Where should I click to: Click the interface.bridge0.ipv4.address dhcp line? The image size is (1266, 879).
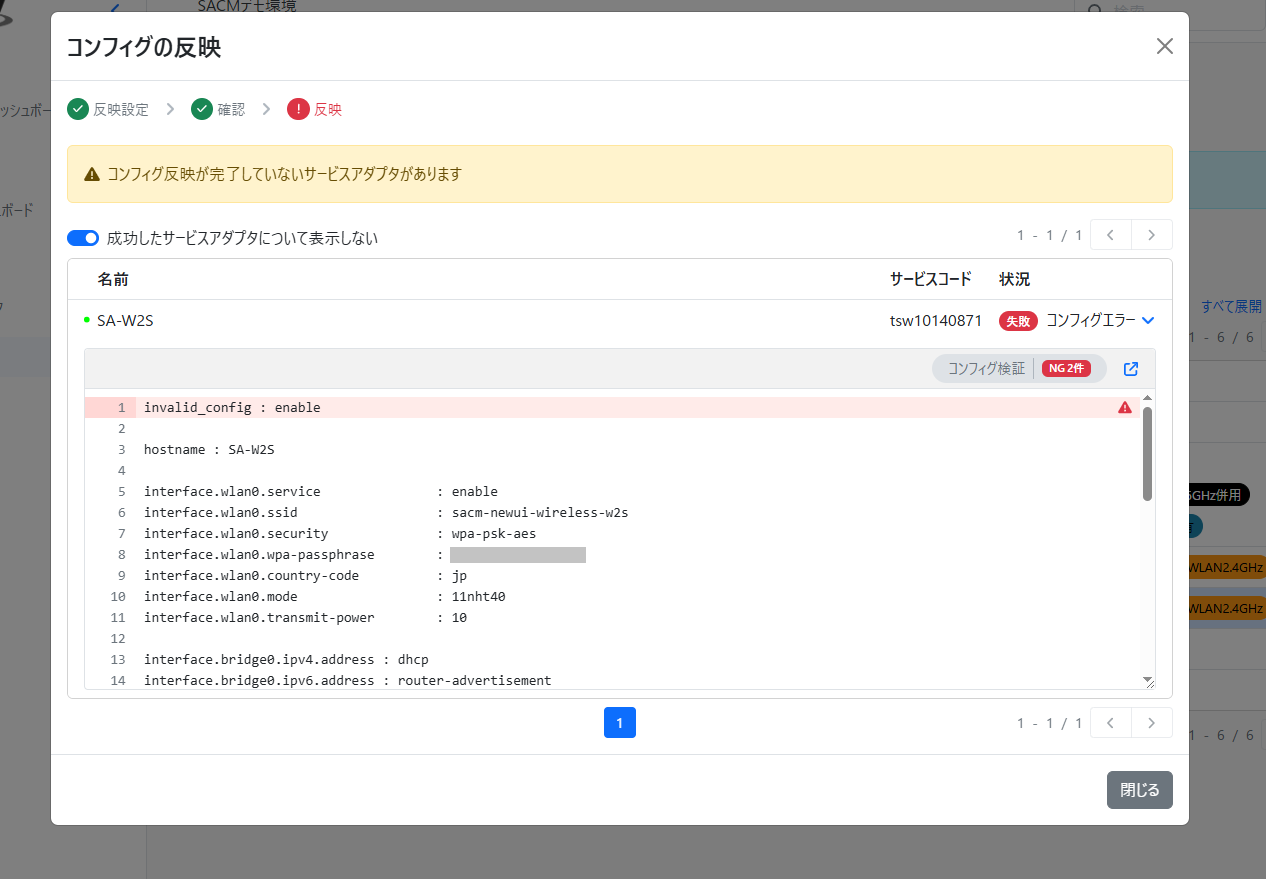pyautogui.click(x=286, y=660)
